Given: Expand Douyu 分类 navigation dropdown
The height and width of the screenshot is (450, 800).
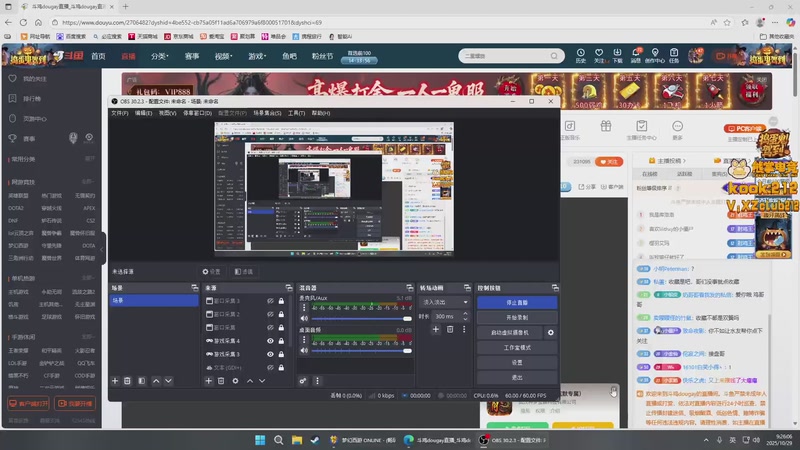Looking at the screenshot, I should pyautogui.click(x=160, y=56).
